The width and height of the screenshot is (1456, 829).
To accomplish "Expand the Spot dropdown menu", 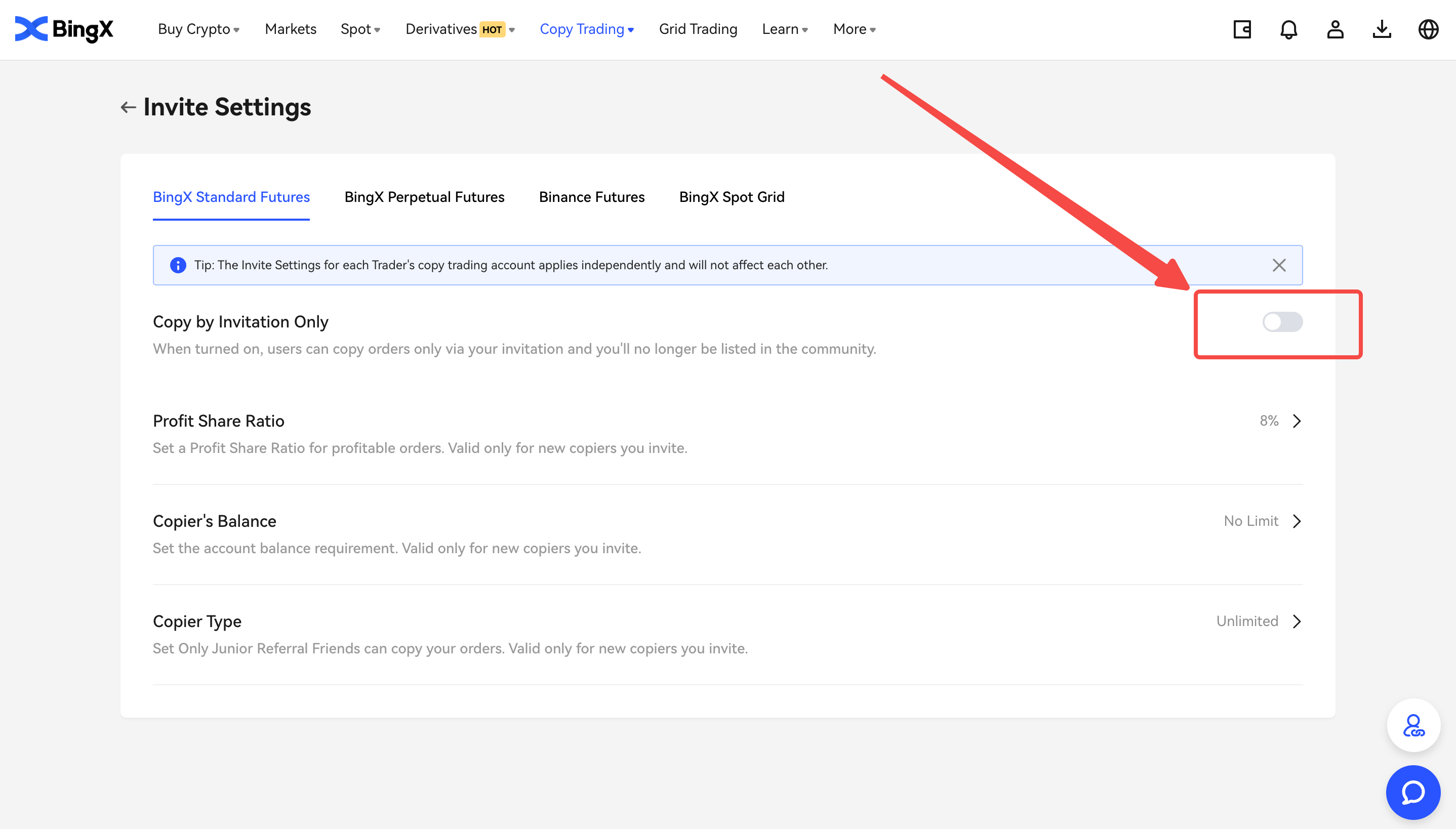I will coord(360,29).
